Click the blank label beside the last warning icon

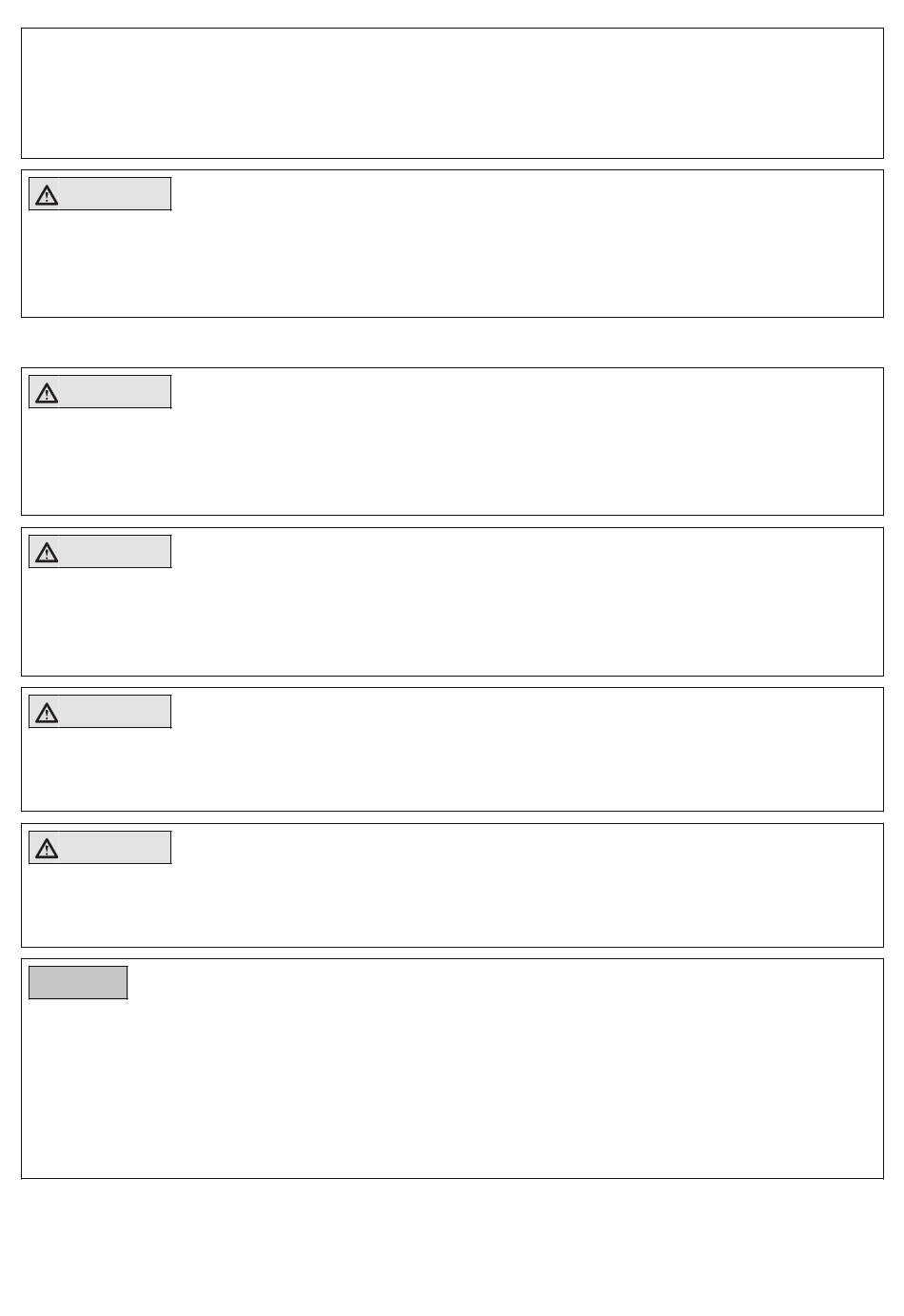114,848
